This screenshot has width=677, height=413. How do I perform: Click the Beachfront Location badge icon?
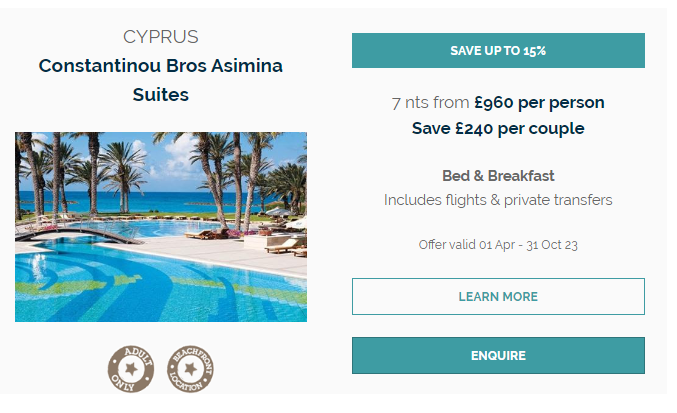190,368
